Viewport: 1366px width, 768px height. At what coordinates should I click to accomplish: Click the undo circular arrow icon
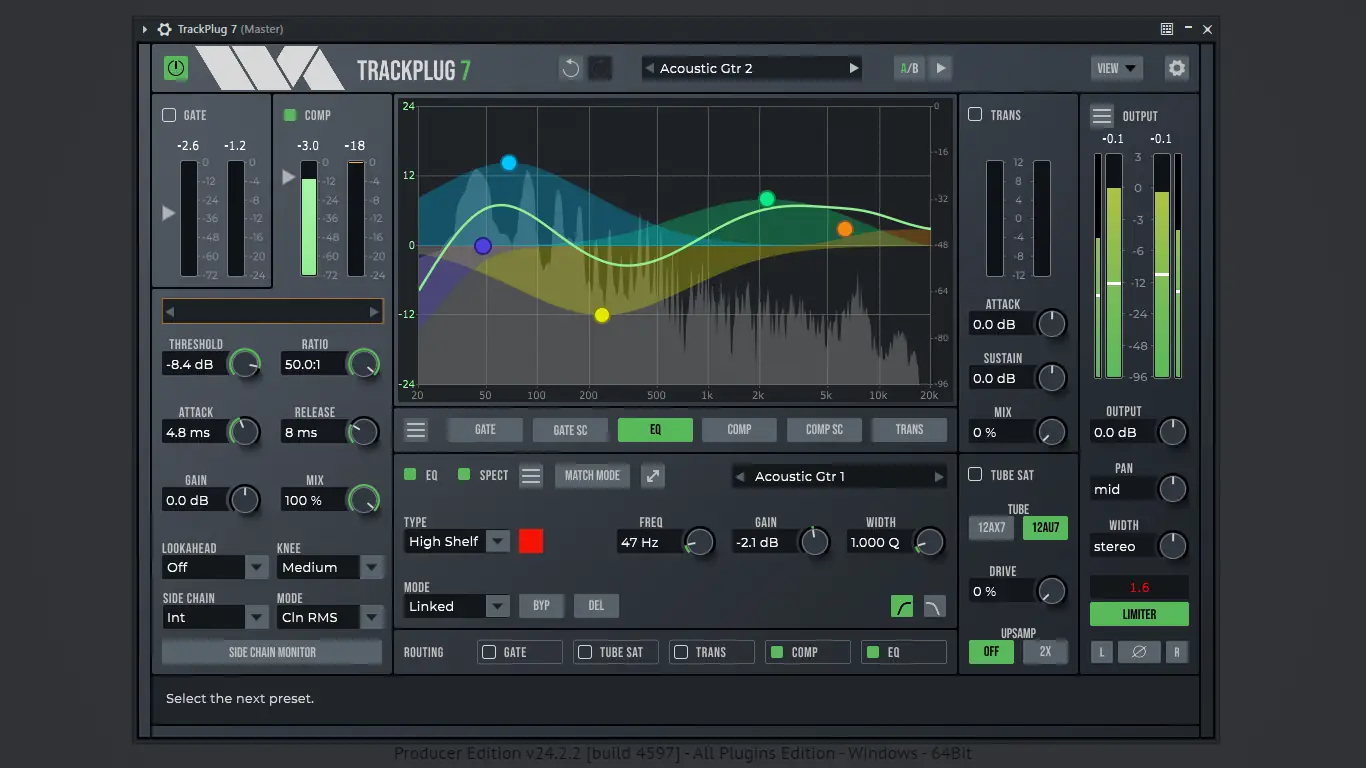click(568, 67)
